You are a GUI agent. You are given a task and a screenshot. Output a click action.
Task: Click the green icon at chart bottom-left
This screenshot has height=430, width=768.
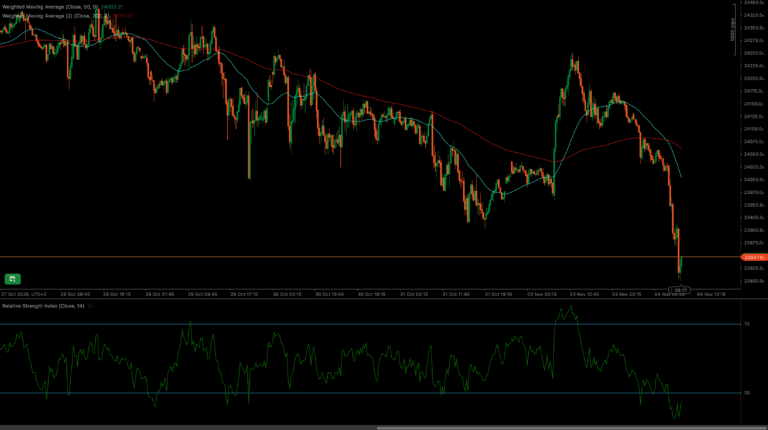(x=13, y=278)
